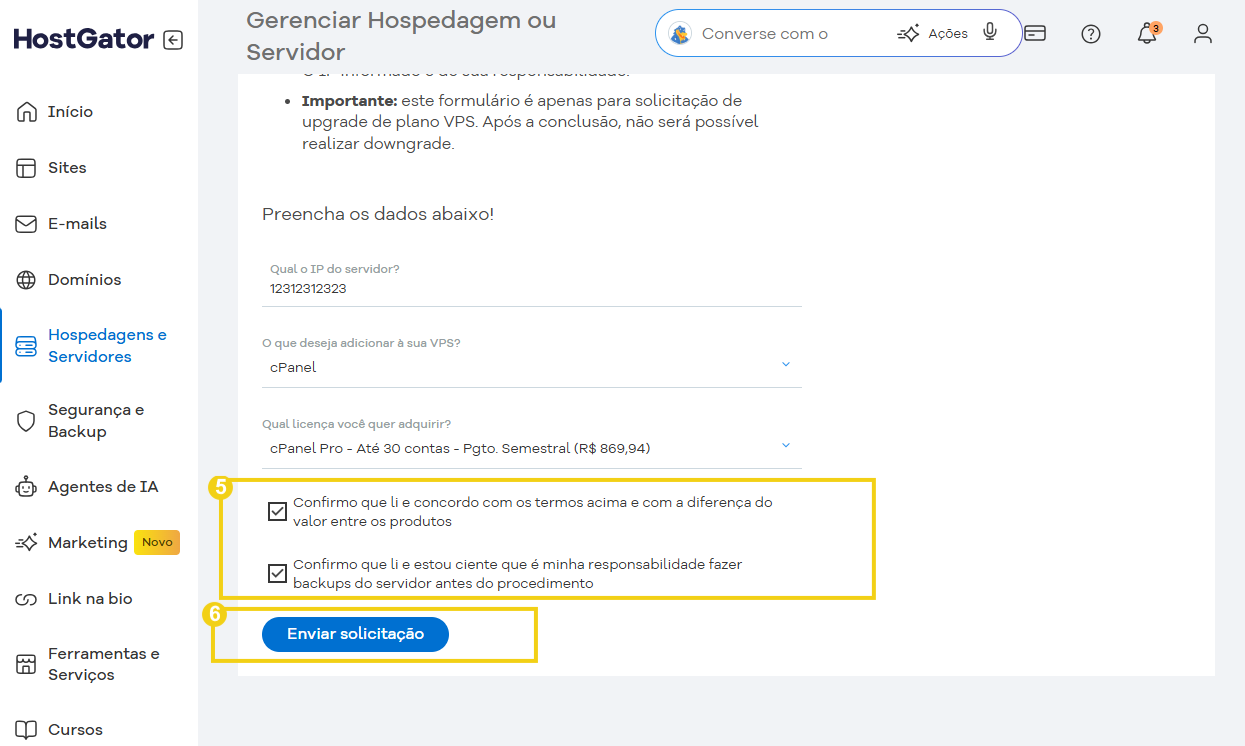Open Domínios in the sidebar

(84, 280)
